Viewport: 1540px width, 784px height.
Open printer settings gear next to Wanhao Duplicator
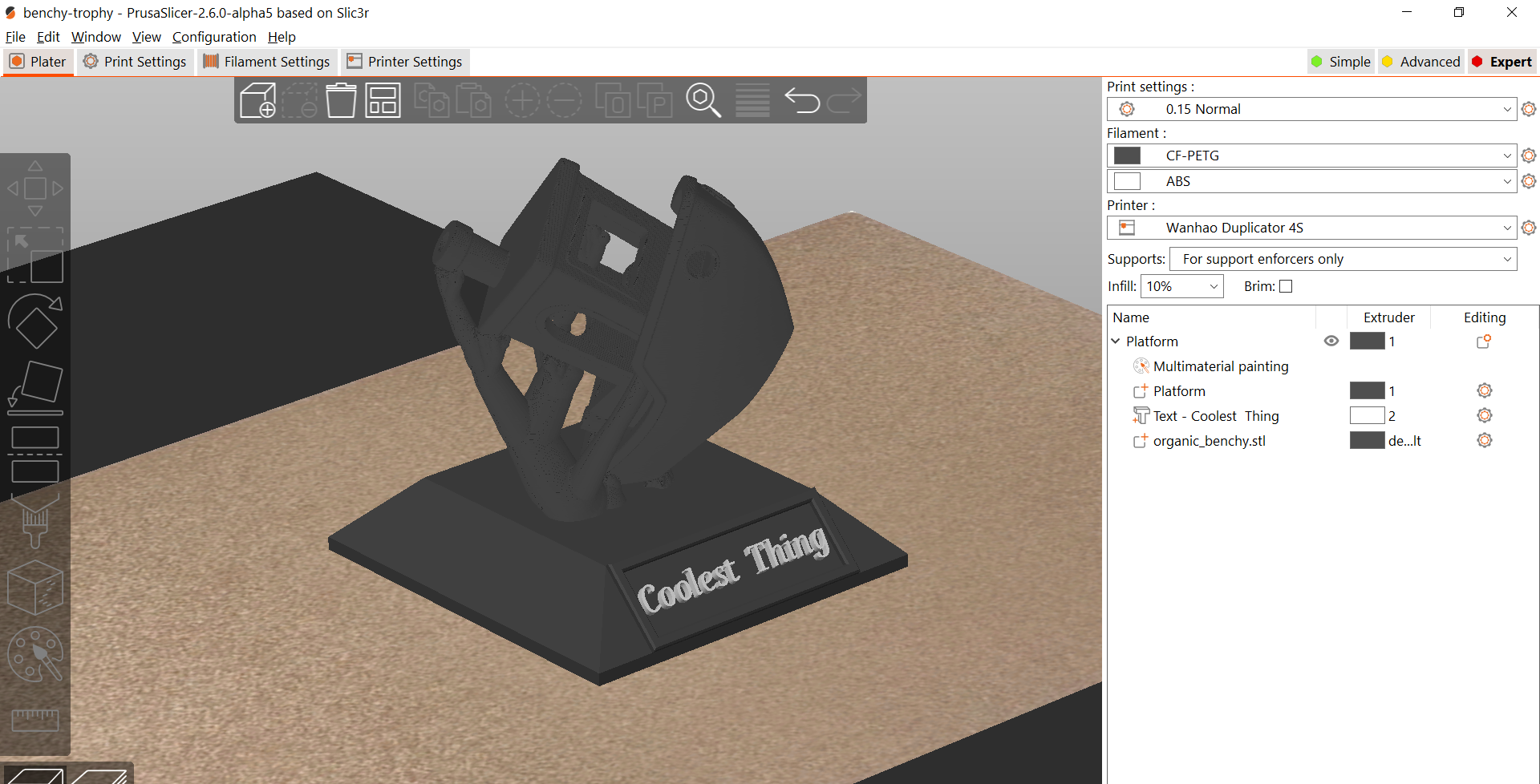point(1529,228)
